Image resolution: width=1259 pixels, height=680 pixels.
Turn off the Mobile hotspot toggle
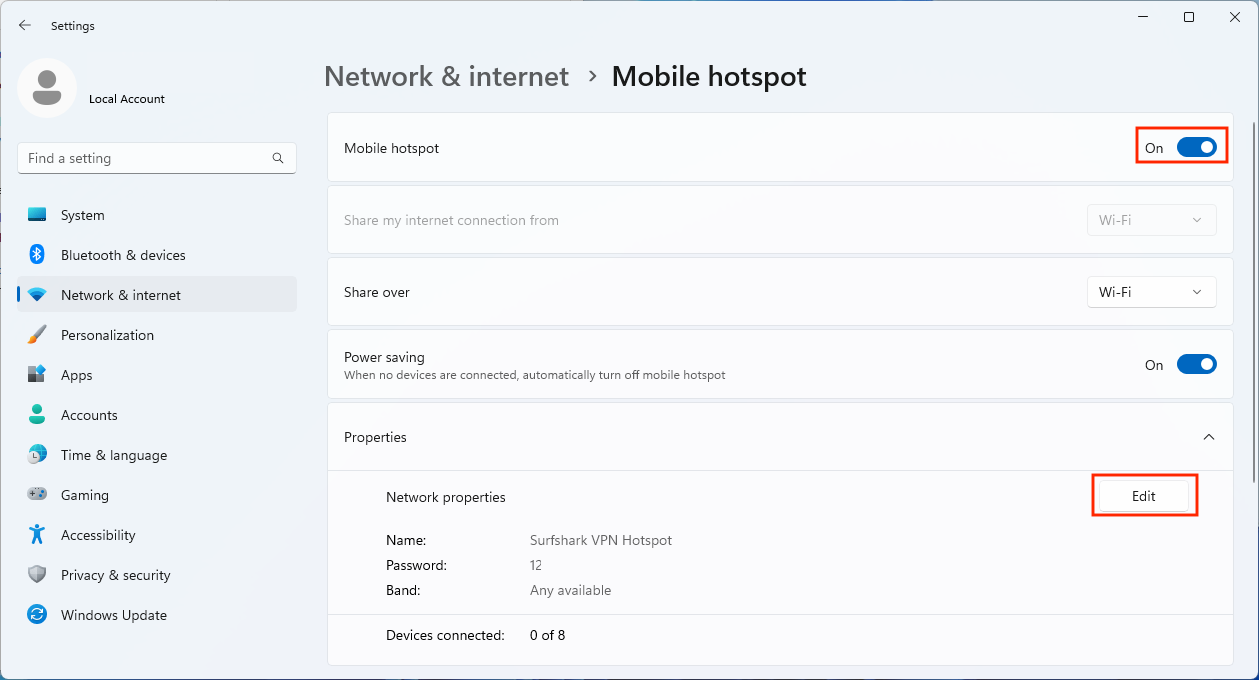pyautogui.click(x=1196, y=148)
